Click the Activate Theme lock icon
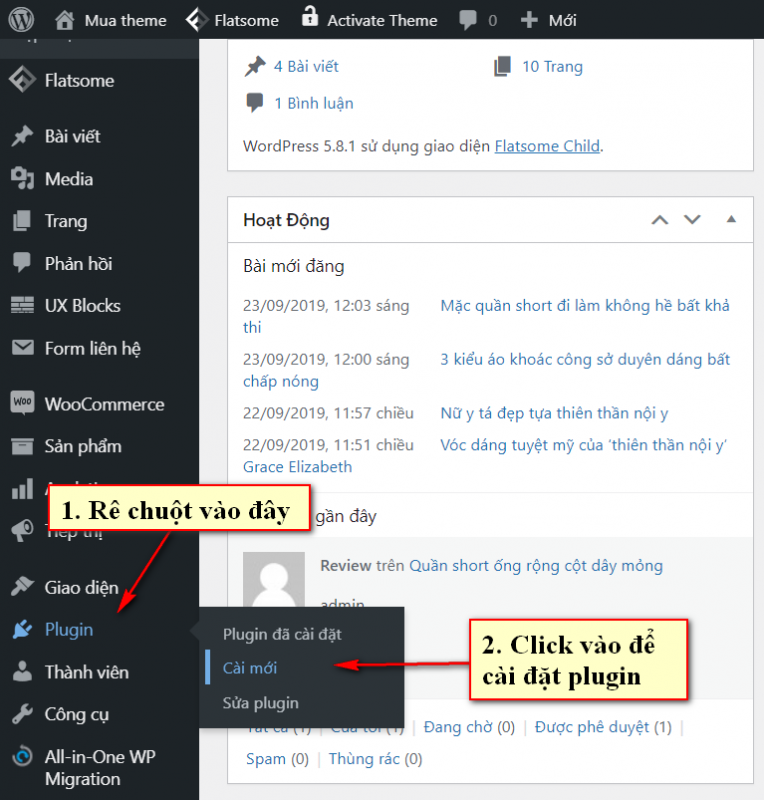This screenshot has width=764, height=800. tap(309, 16)
